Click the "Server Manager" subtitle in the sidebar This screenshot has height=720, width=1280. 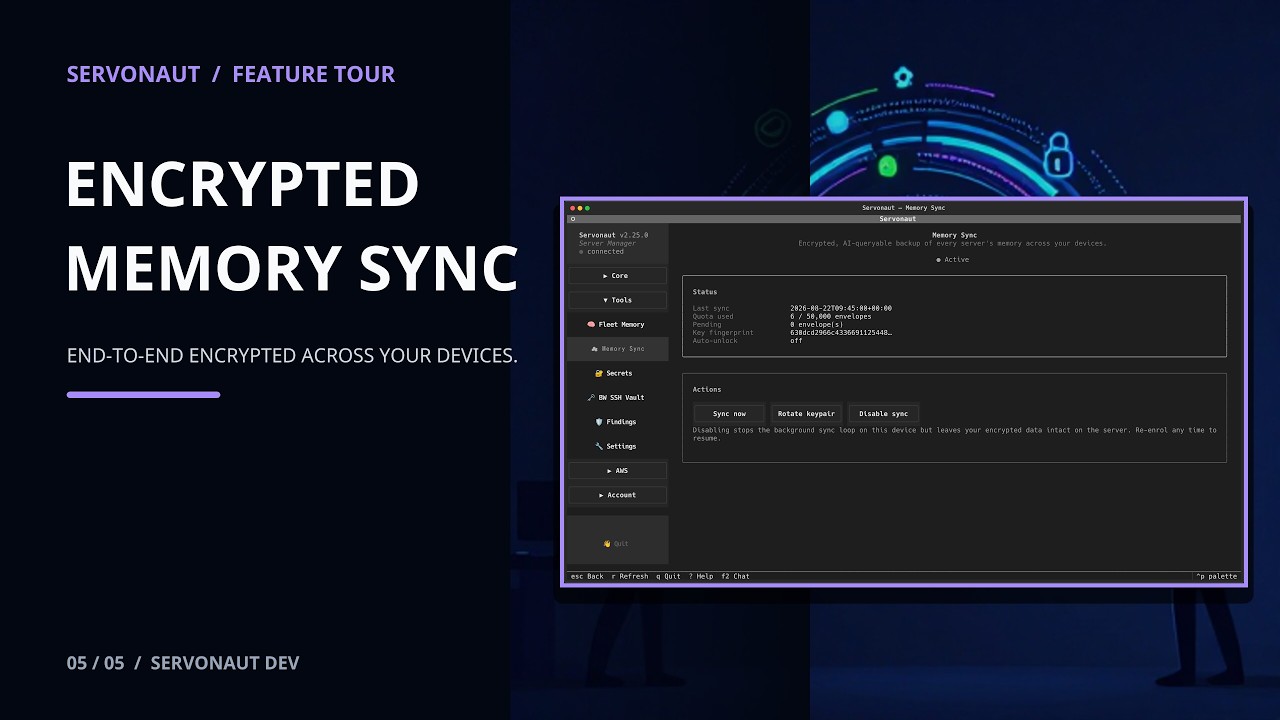[x=607, y=244]
